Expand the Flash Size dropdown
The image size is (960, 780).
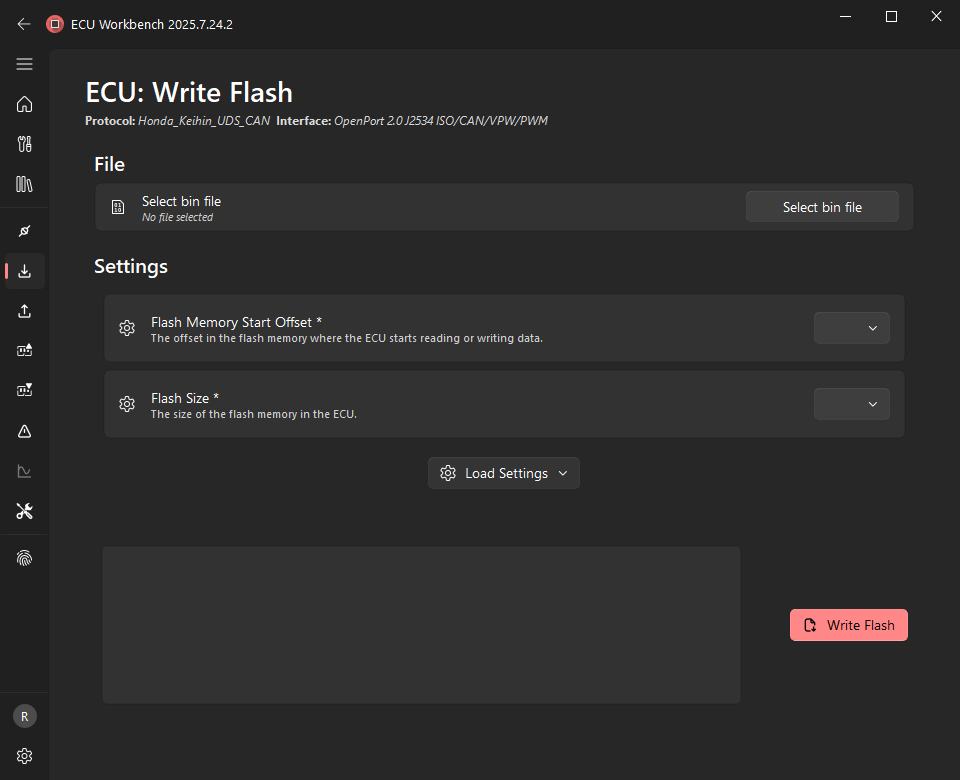pyautogui.click(x=851, y=403)
